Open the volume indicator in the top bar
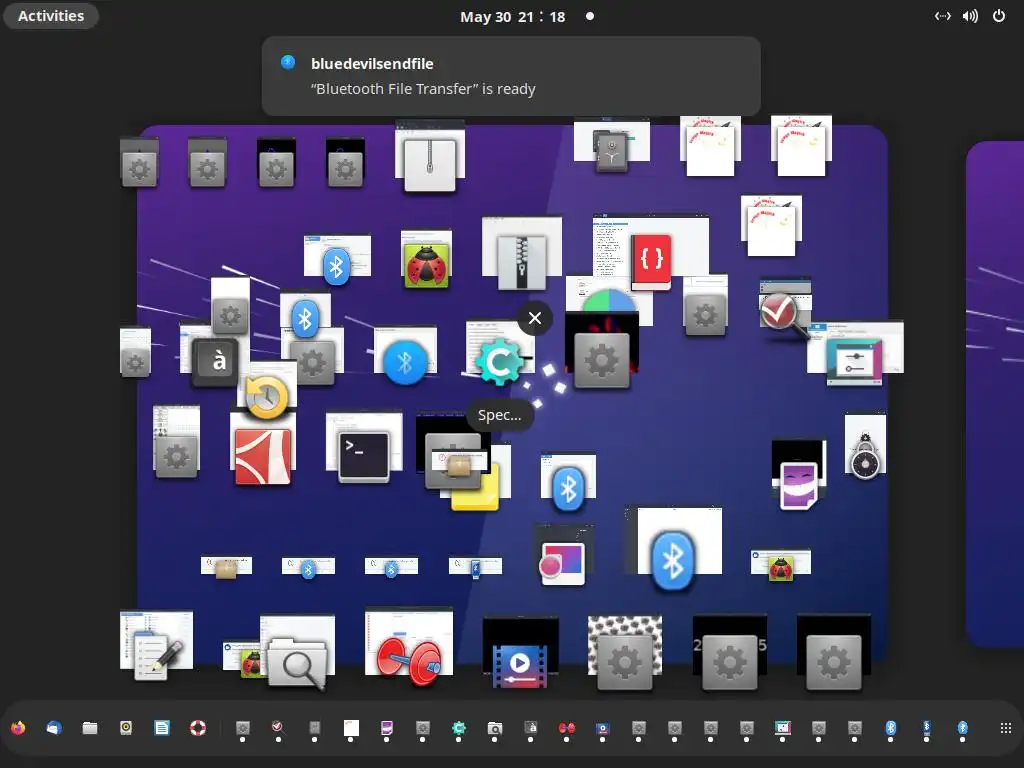The width and height of the screenshot is (1024, 768). (970, 16)
